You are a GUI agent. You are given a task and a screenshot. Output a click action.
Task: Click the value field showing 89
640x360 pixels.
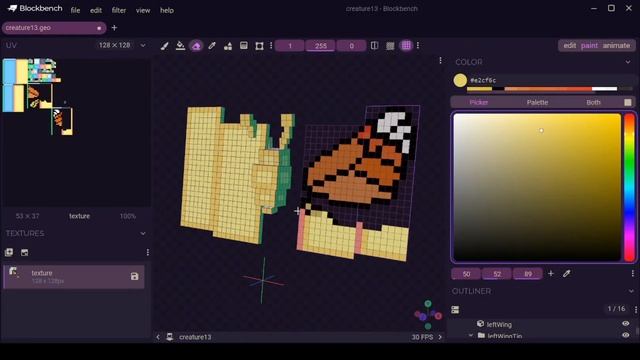(528, 274)
